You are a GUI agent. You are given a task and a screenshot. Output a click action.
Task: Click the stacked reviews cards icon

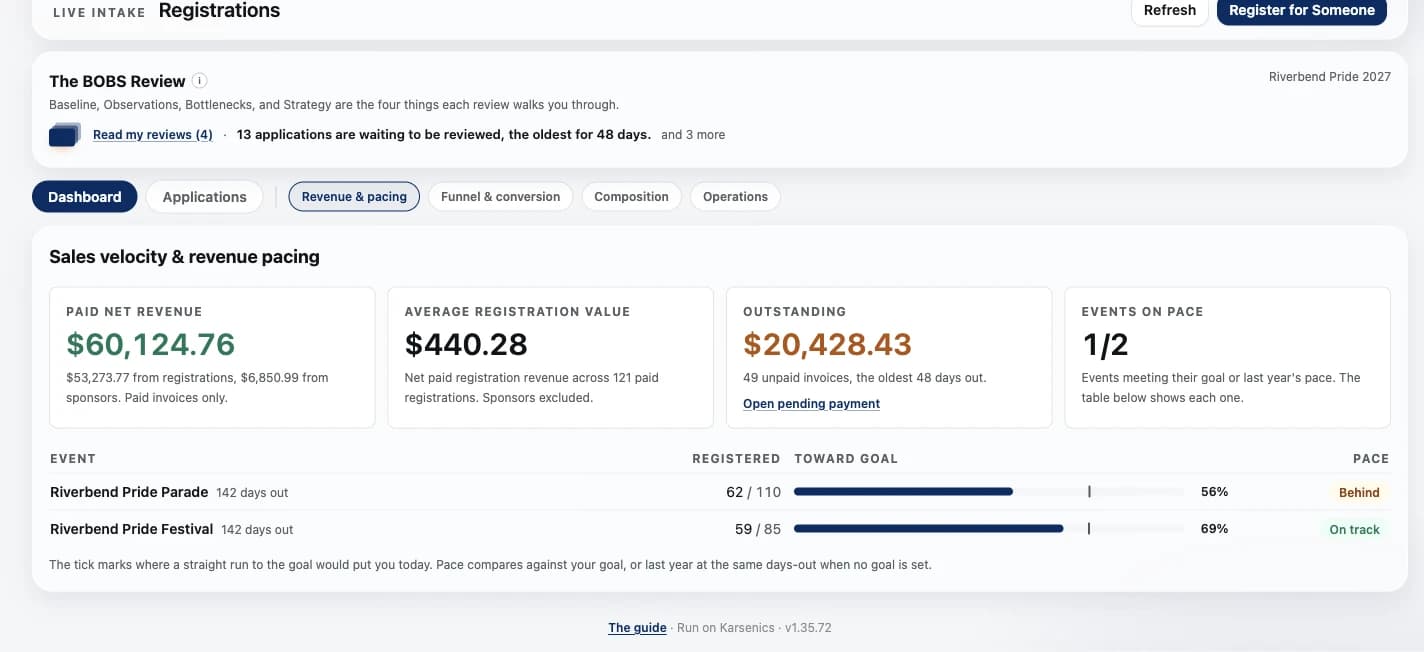point(65,135)
